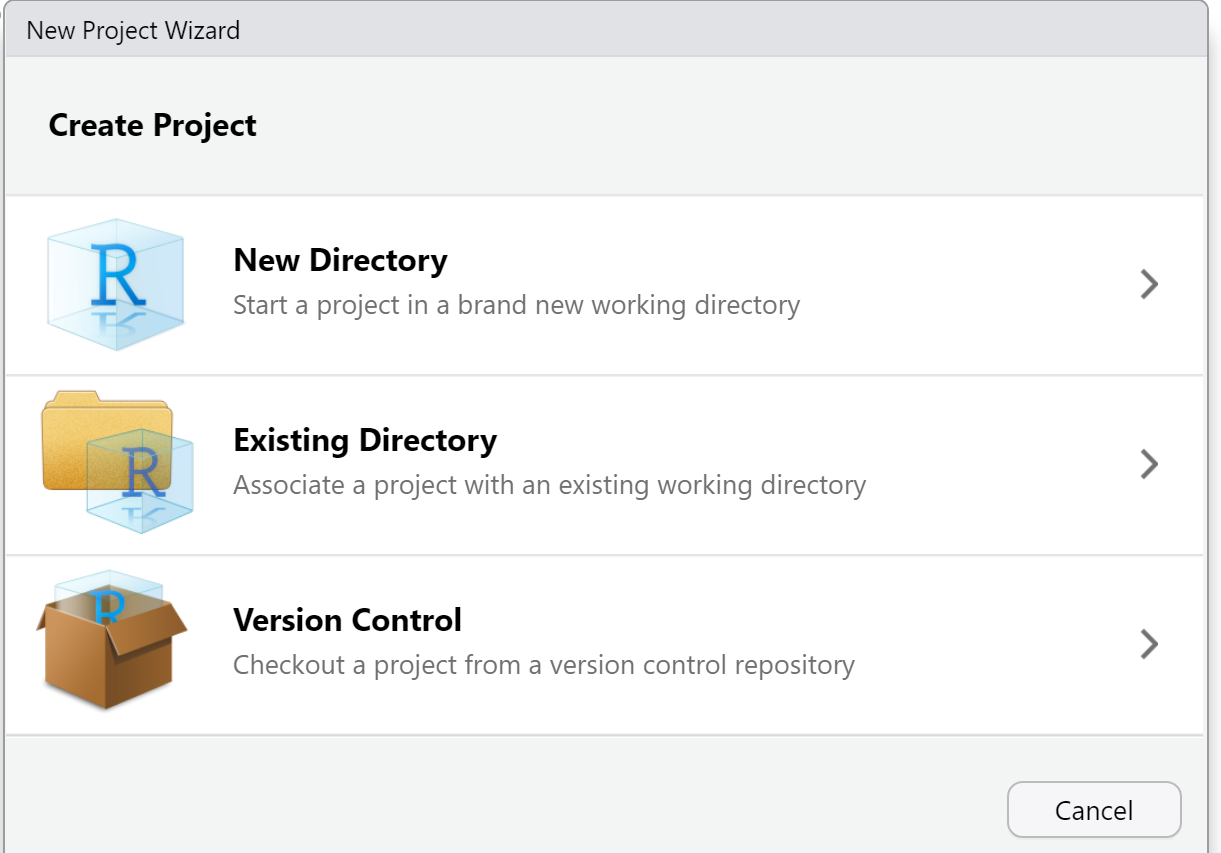Click "Checkout a project from a version control repository"
Viewport: 1221px width, 853px height.
[543, 665]
